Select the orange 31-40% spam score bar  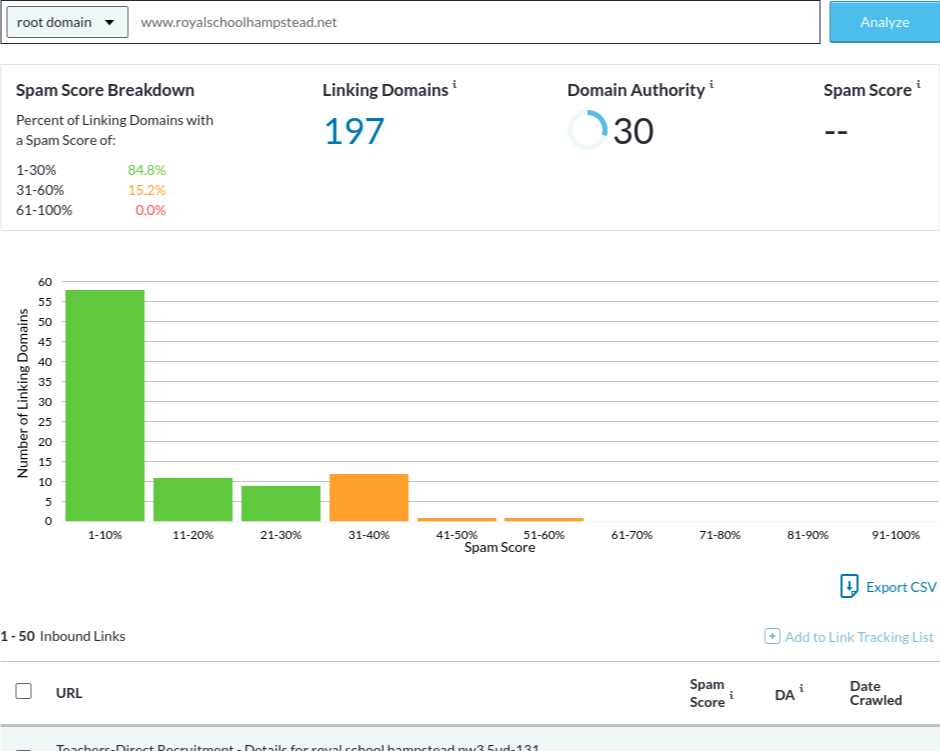(x=369, y=497)
